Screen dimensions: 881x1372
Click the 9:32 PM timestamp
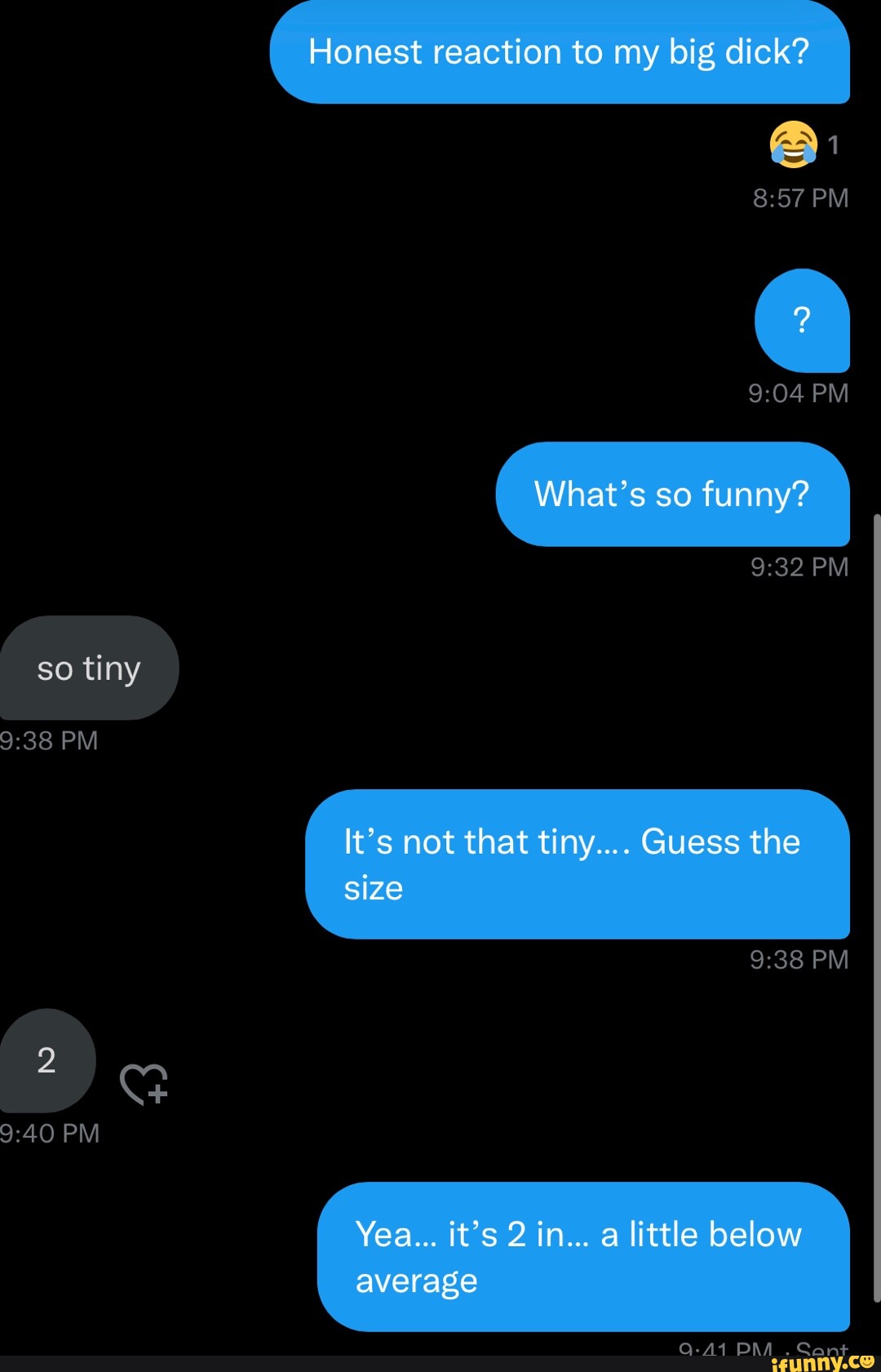[799, 567]
